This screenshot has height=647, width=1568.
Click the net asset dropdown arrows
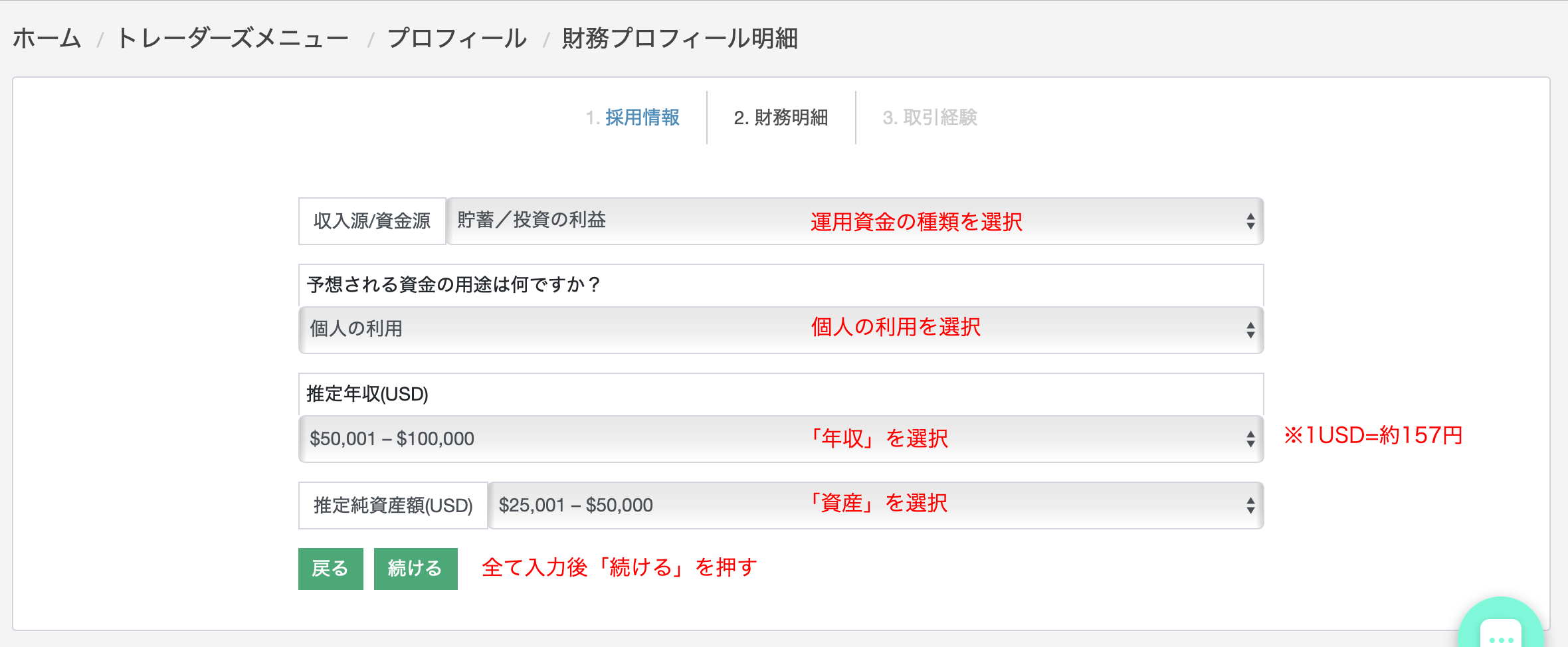pos(1250,506)
